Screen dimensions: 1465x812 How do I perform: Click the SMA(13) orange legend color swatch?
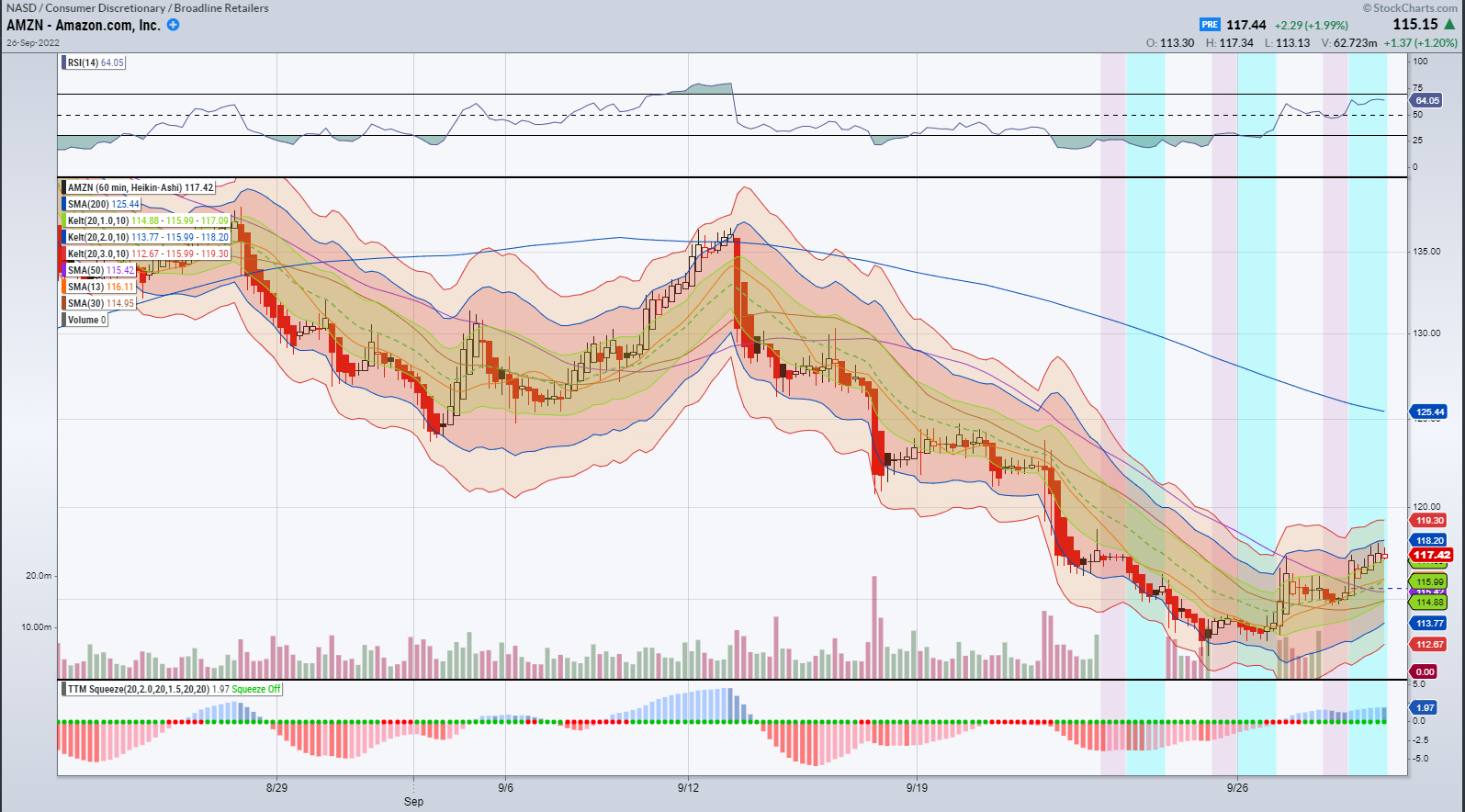click(x=63, y=287)
